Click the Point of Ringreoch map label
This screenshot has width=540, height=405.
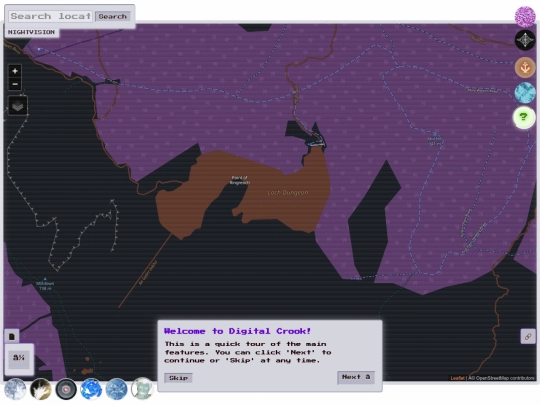239,180
